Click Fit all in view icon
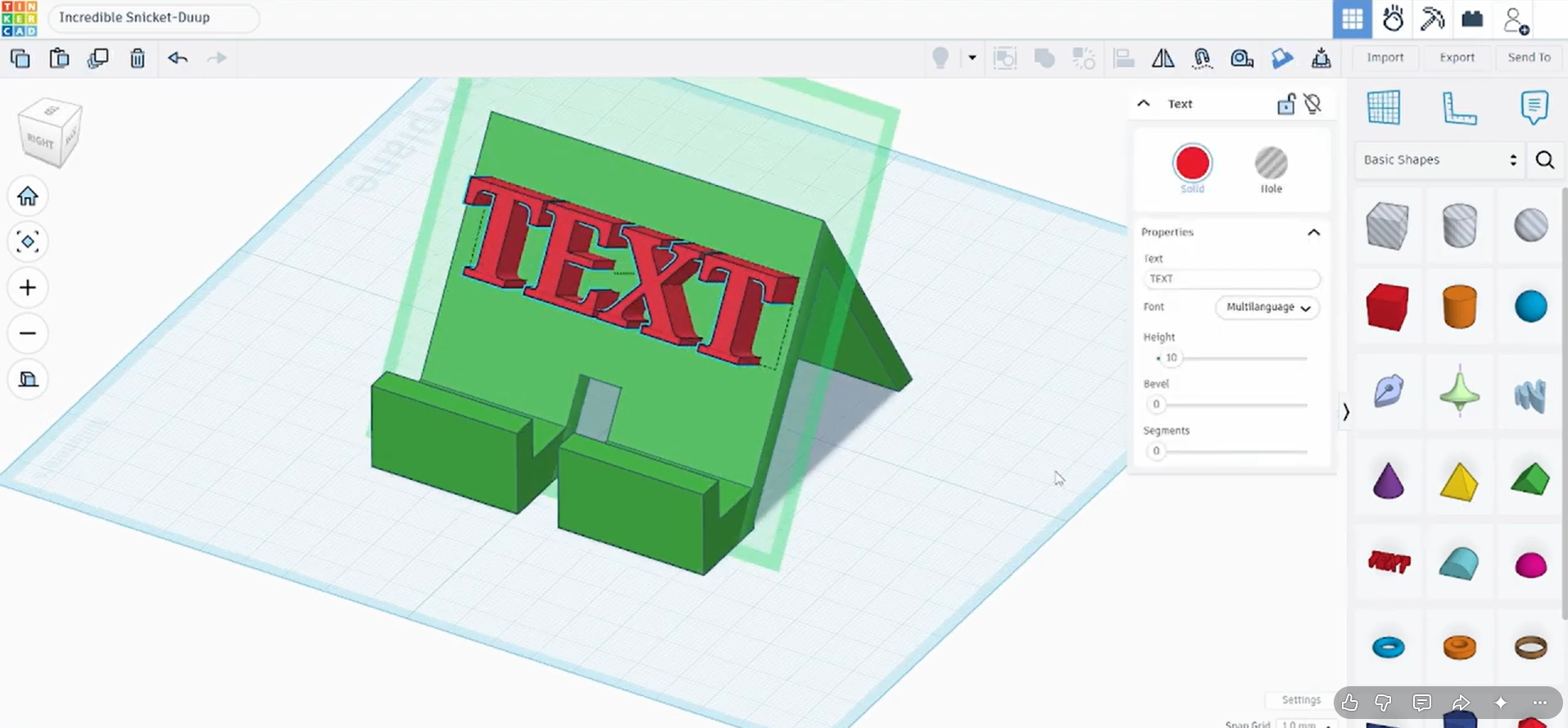The image size is (1568, 728). pyautogui.click(x=28, y=242)
